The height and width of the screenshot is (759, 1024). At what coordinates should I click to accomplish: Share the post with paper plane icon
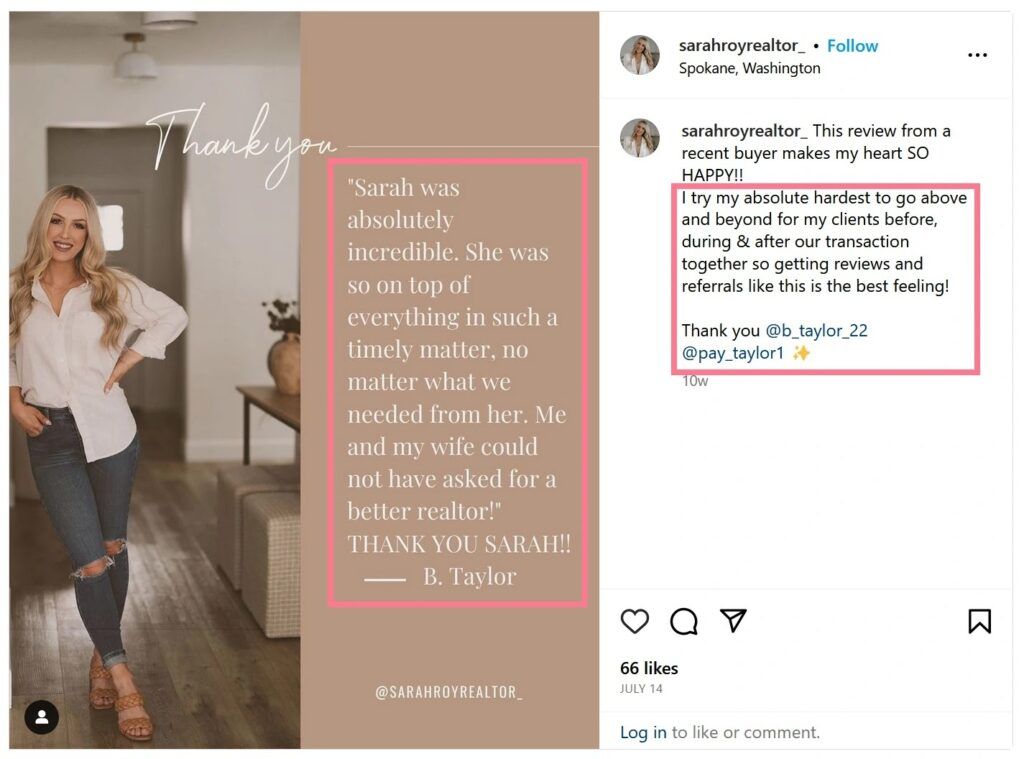click(x=734, y=621)
